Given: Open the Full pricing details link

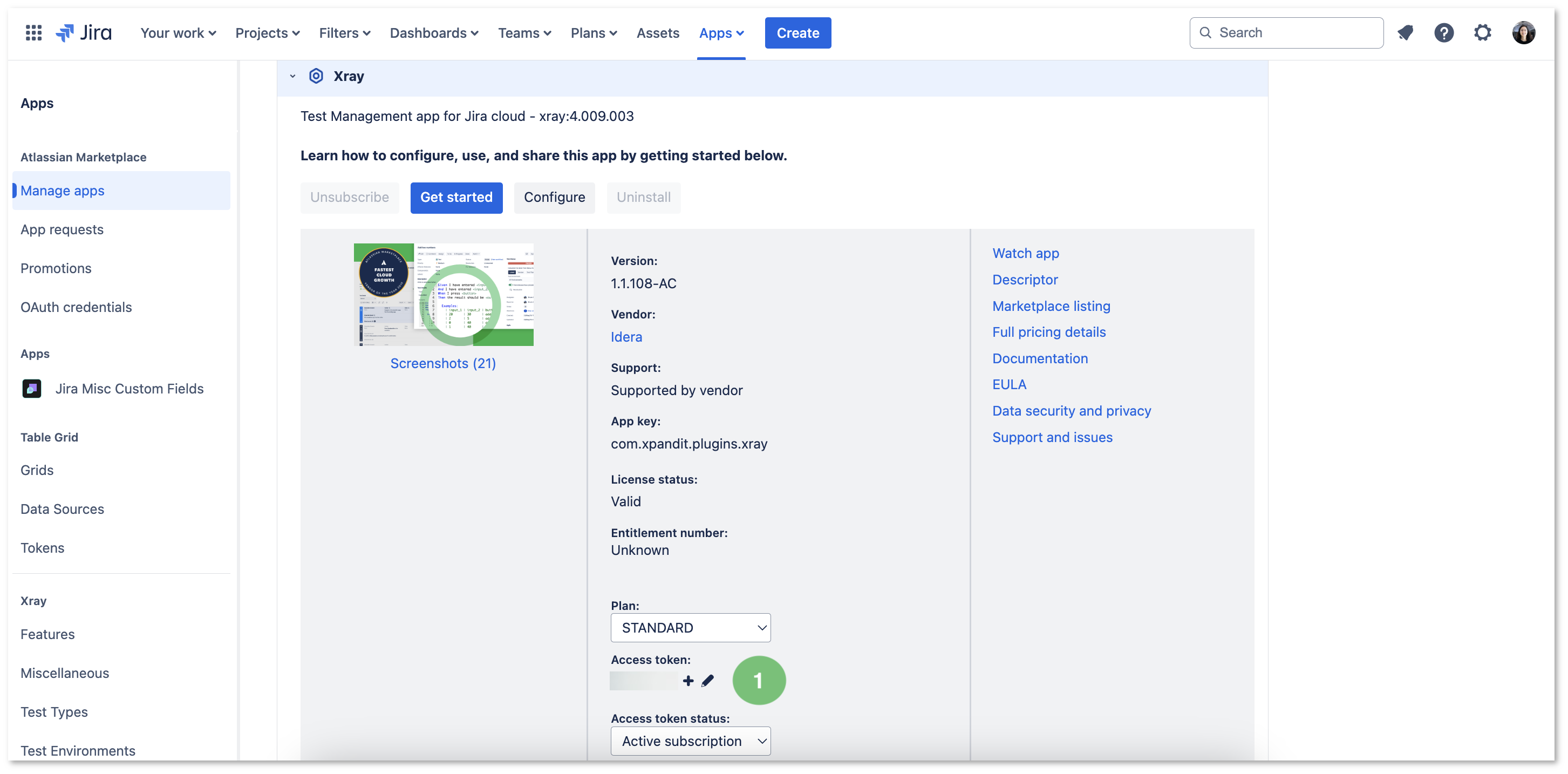Looking at the screenshot, I should [x=1048, y=332].
